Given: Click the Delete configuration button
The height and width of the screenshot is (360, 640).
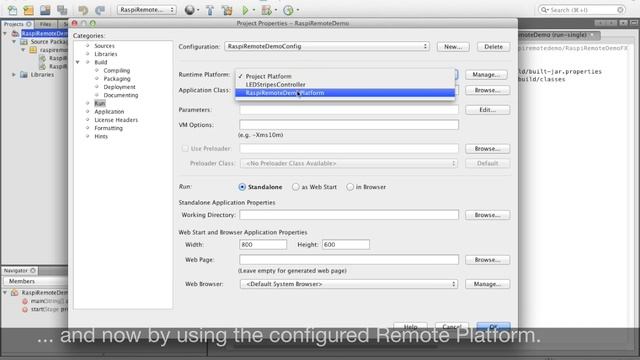Looking at the screenshot, I should point(493,47).
